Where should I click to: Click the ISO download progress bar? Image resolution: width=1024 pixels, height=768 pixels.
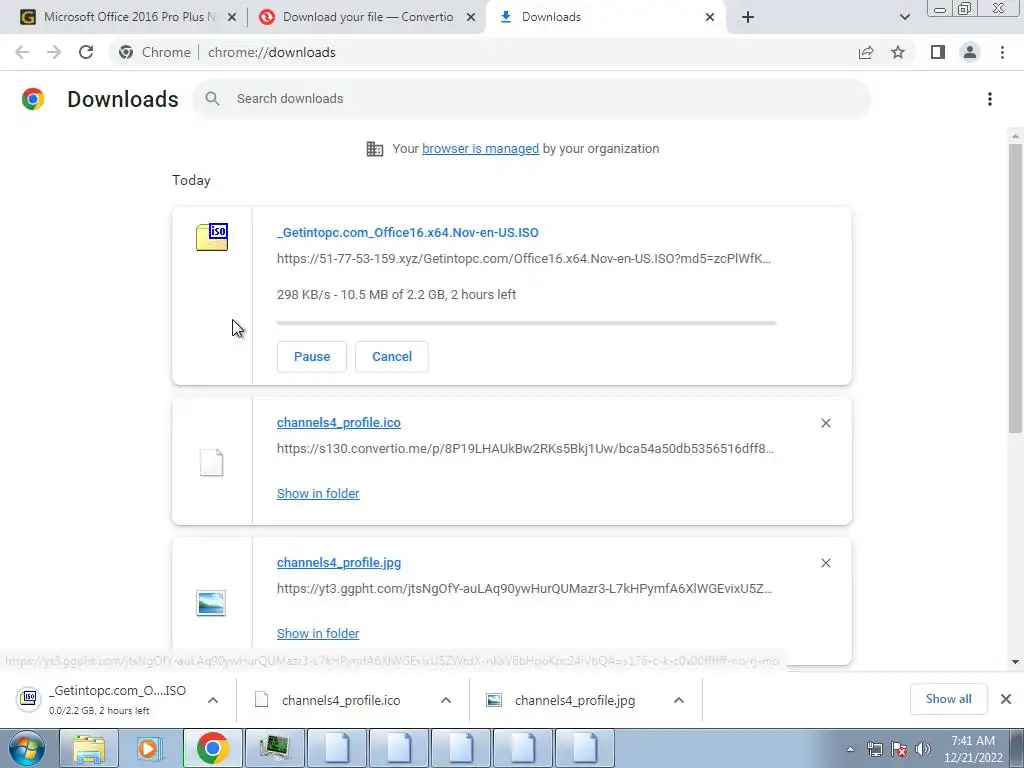[526, 323]
